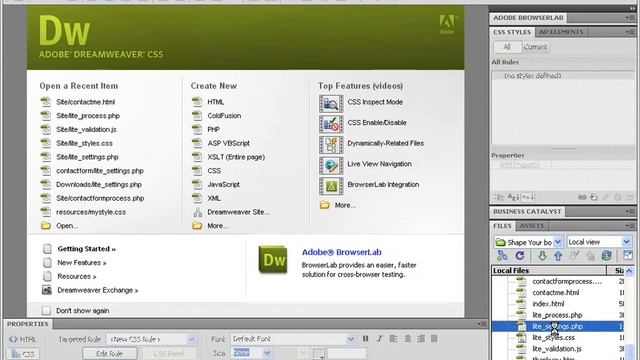Click the green Get files arrow
Screen dimensions: 640x360
pyautogui.click(x=542, y=256)
